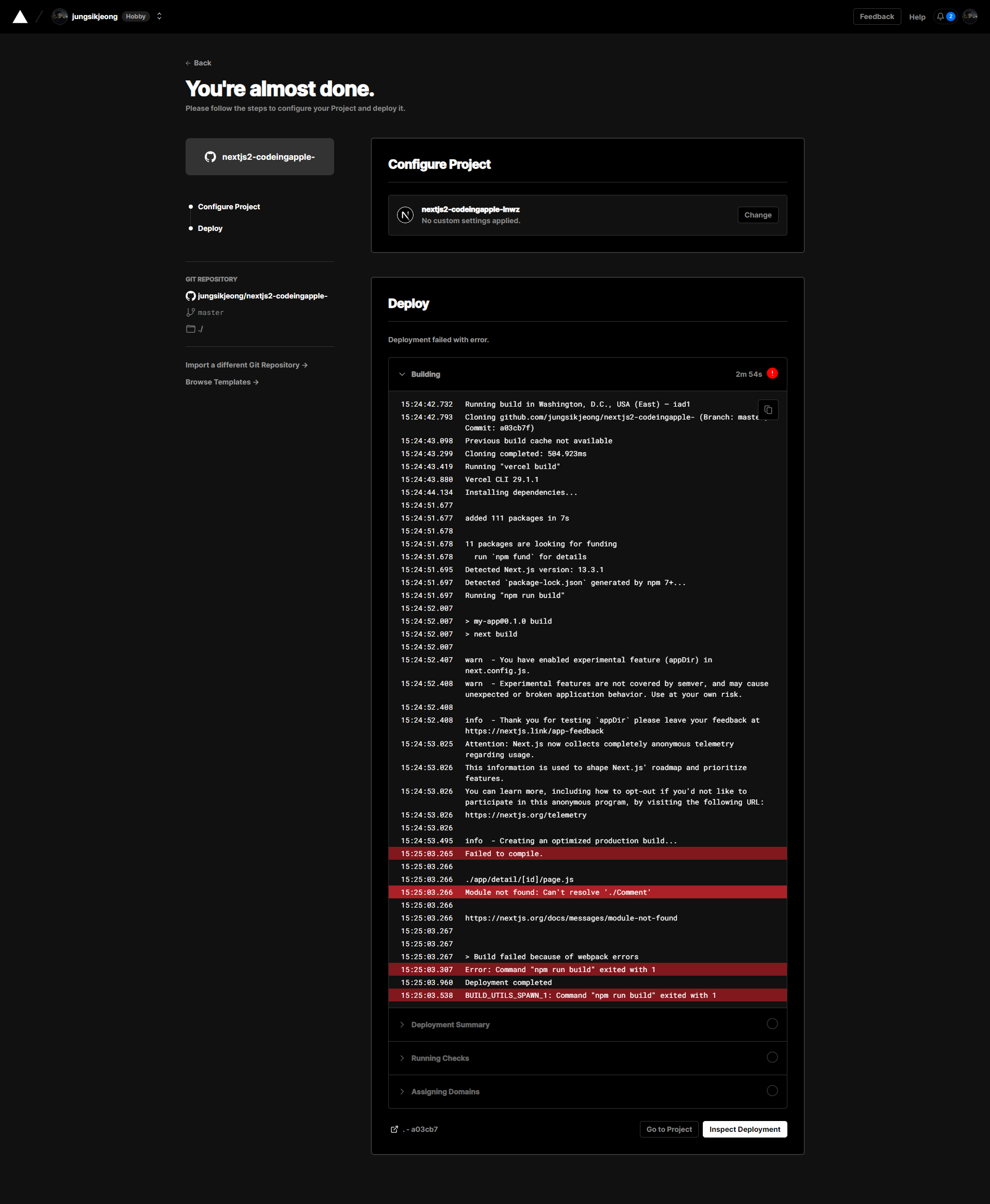The height and width of the screenshot is (1204, 990).
Task: Click the Deployment Summary status circle
Action: click(x=772, y=1024)
